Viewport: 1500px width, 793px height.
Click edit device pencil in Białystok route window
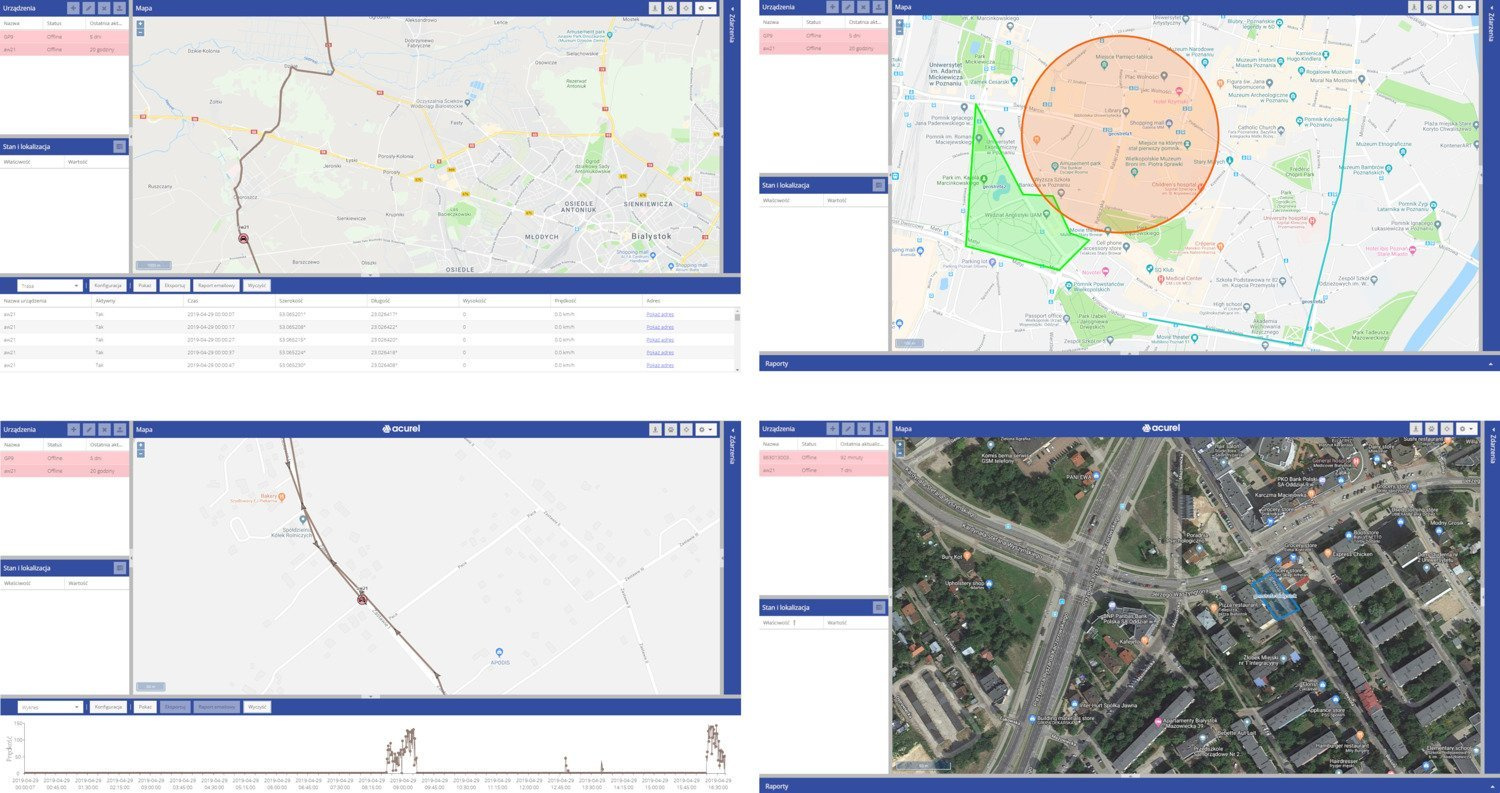pyautogui.click(x=89, y=7)
